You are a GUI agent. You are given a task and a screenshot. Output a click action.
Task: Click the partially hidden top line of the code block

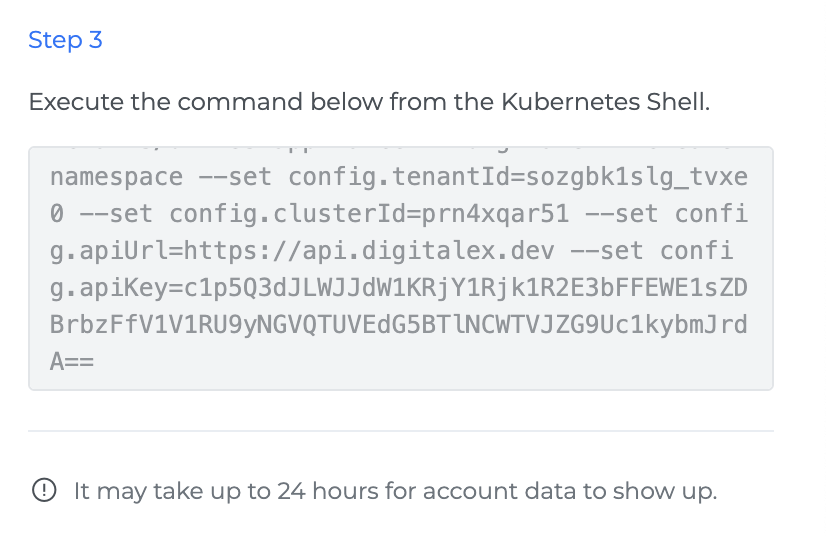(x=400, y=152)
